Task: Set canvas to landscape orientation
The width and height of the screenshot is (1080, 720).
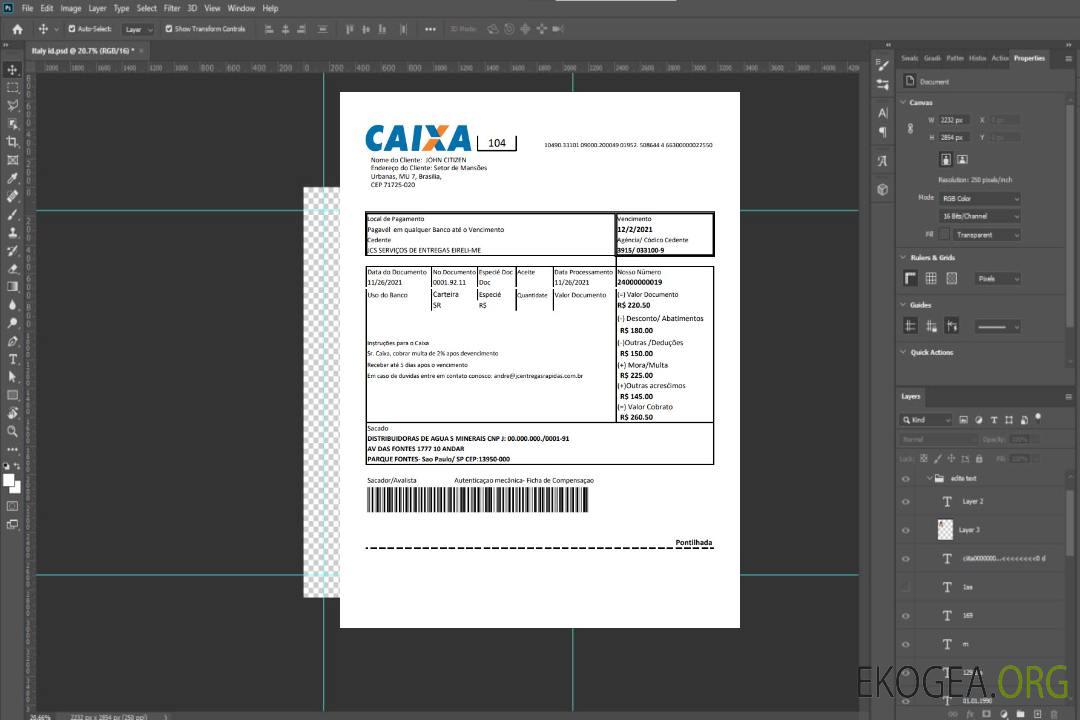Action: [962, 160]
